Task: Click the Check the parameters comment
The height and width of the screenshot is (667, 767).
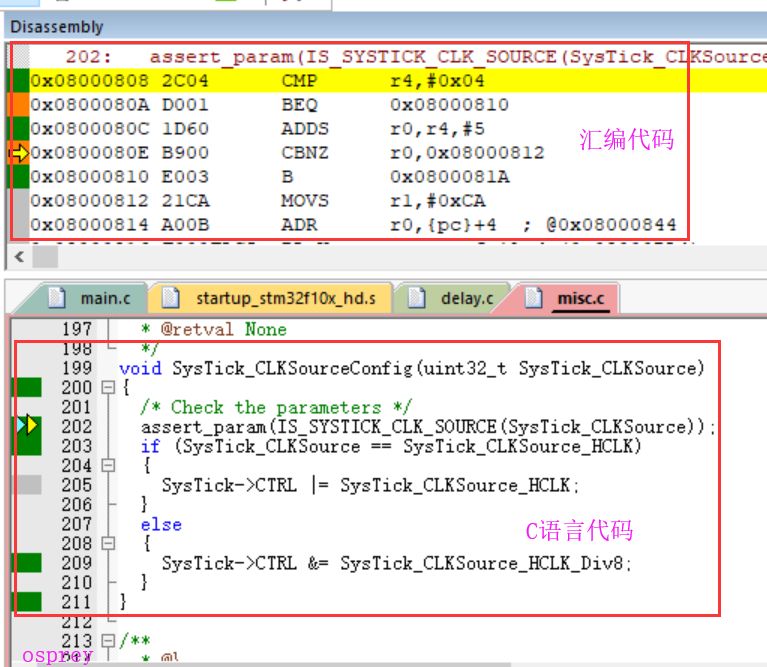Action: point(276,407)
